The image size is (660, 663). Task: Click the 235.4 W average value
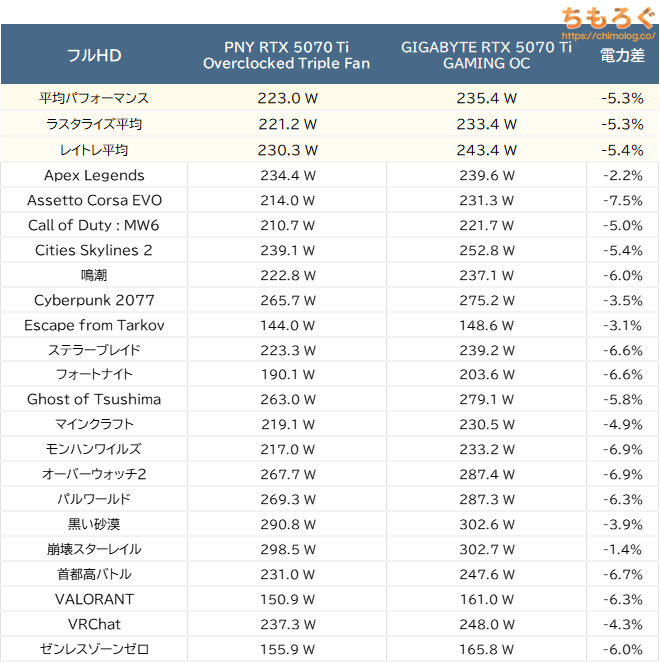pyautogui.click(x=486, y=98)
